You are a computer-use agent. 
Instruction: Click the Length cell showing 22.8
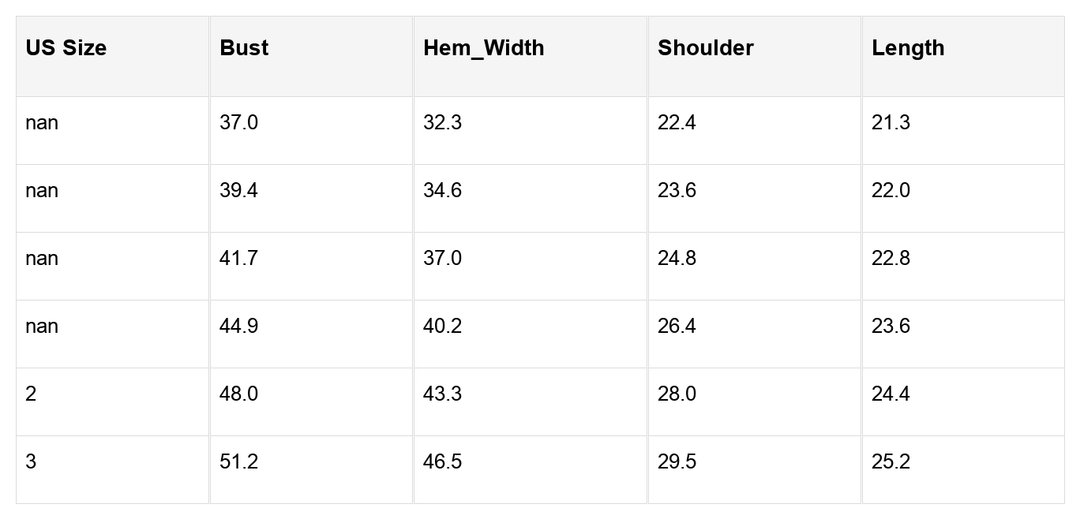click(x=890, y=258)
